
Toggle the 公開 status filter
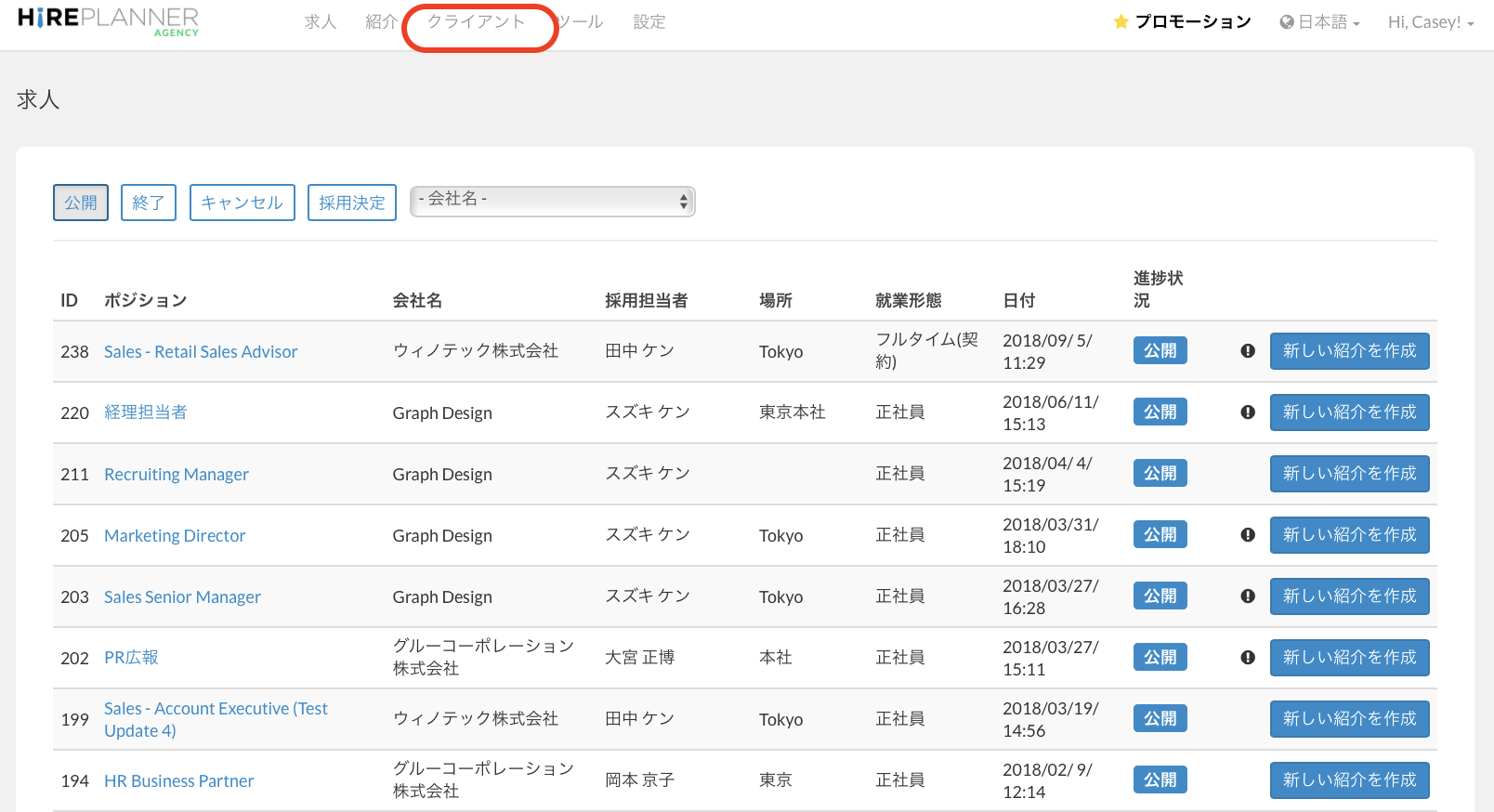coord(81,203)
